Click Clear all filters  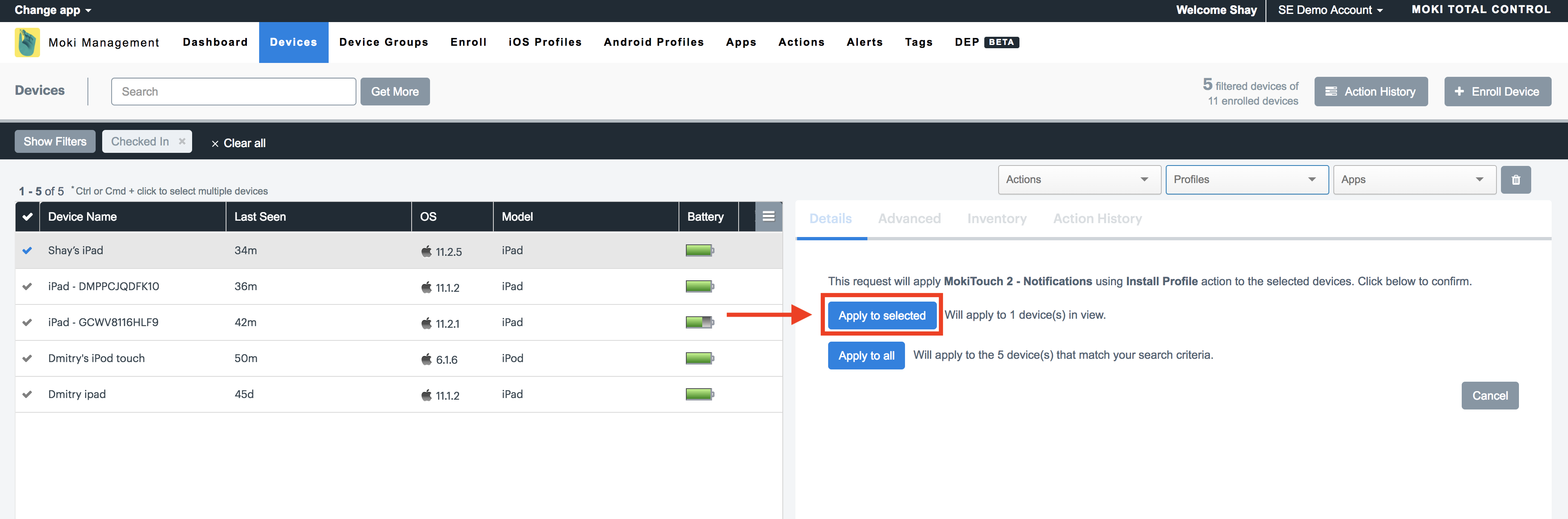pyautogui.click(x=239, y=143)
